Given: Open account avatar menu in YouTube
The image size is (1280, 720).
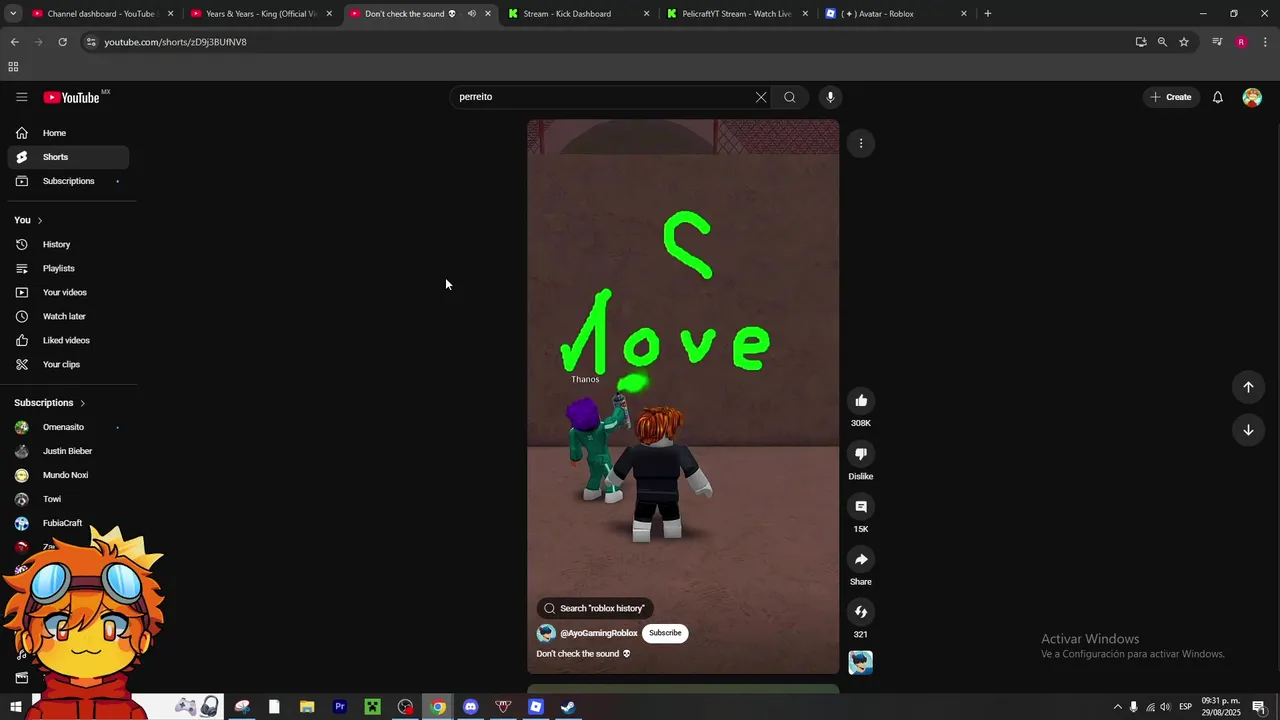Looking at the screenshot, I should tap(1252, 97).
